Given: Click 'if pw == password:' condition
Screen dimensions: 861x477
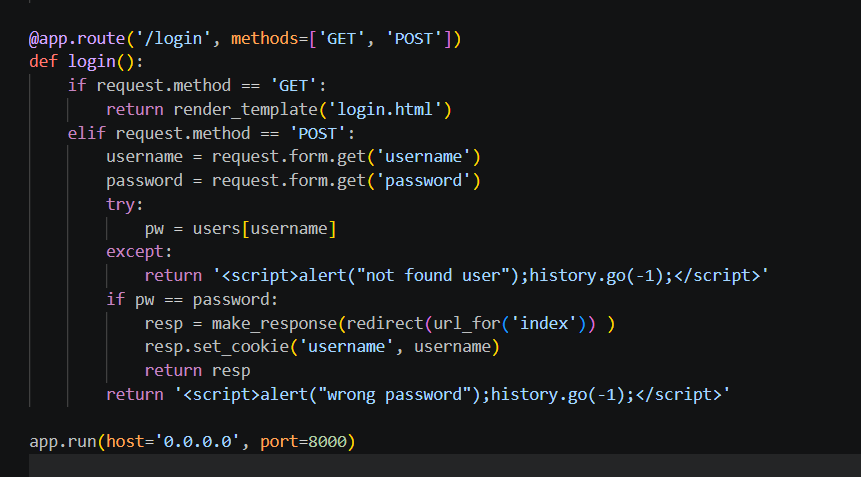Looking at the screenshot, I should 192,300.
